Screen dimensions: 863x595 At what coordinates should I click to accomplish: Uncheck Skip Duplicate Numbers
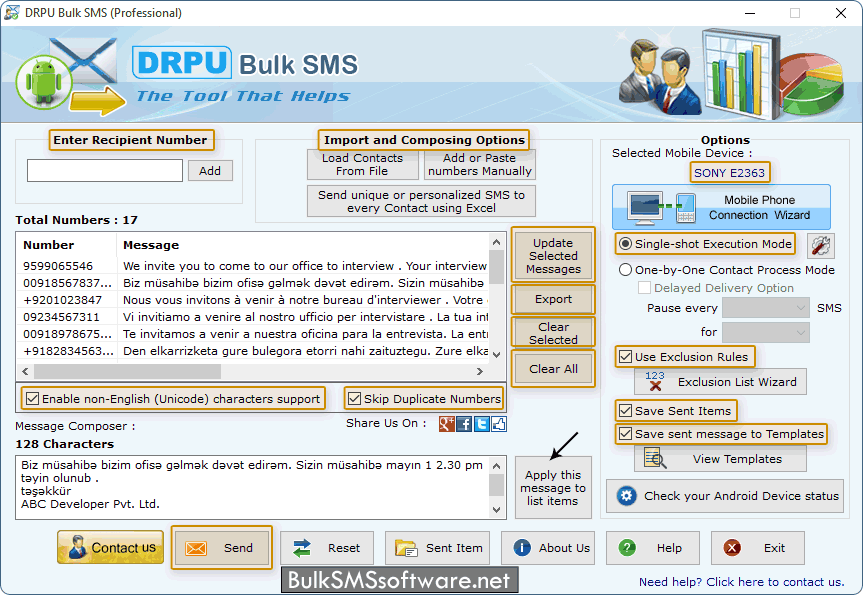[354, 399]
